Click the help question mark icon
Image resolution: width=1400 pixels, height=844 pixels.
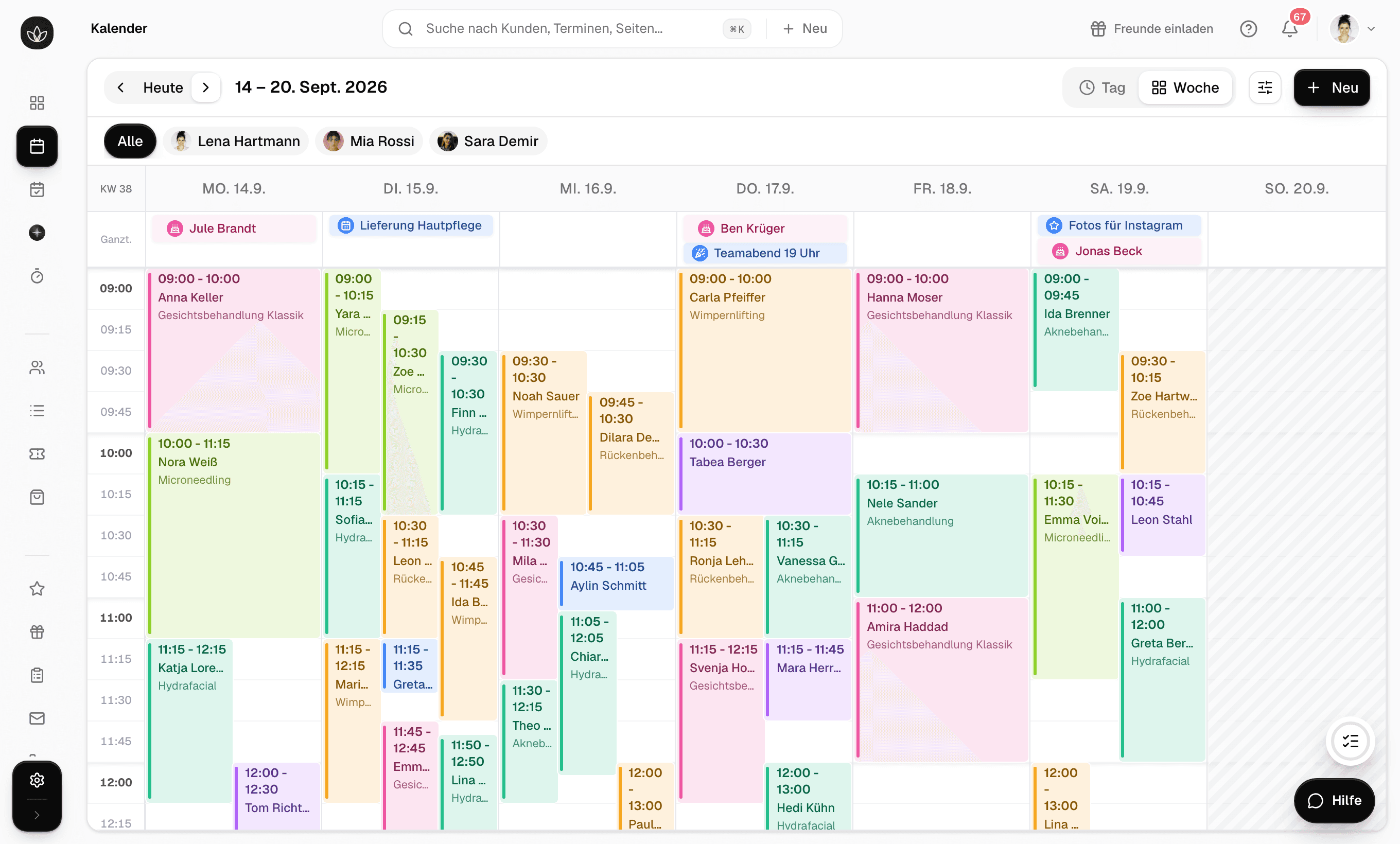click(1248, 28)
